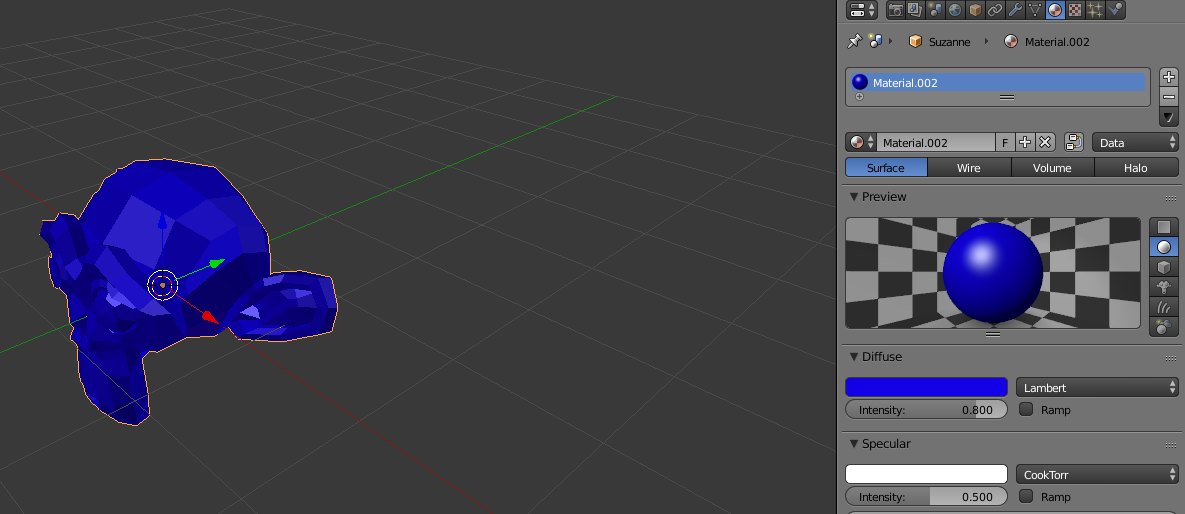Open the Material properties tab

1055,10
